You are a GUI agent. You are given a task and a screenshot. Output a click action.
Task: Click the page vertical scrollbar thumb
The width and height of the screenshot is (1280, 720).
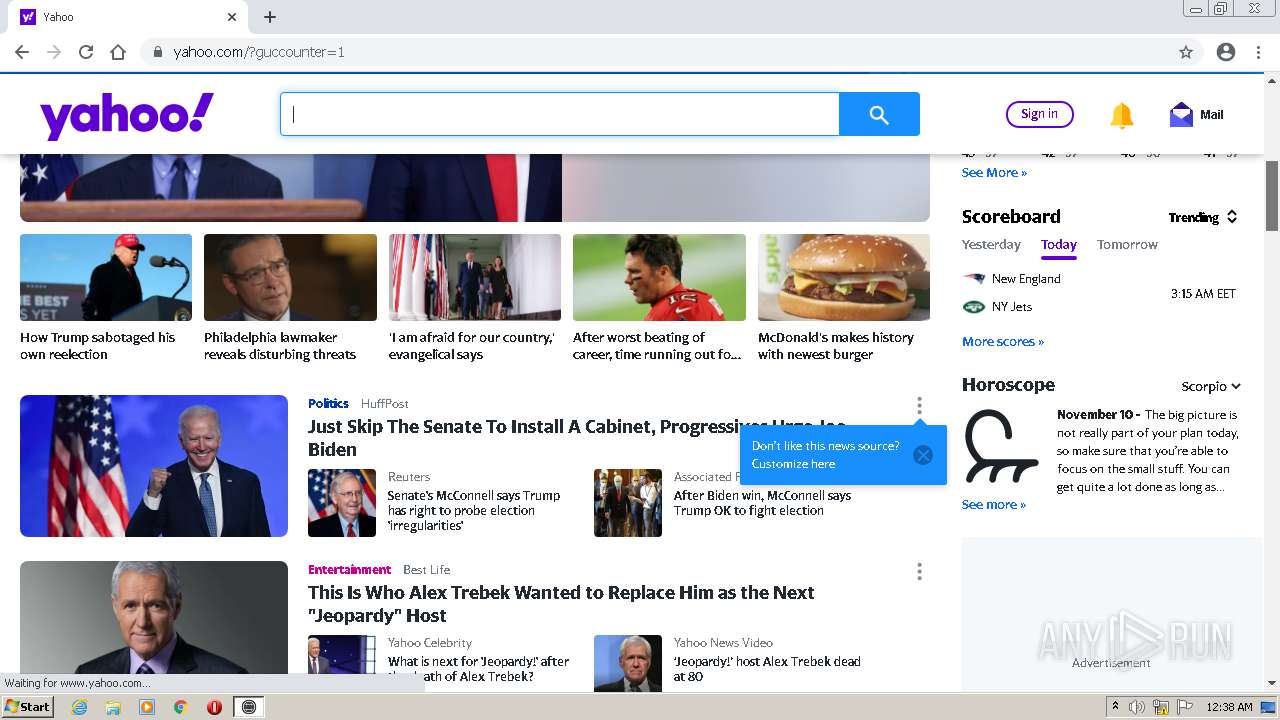[x=1272, y=195]
